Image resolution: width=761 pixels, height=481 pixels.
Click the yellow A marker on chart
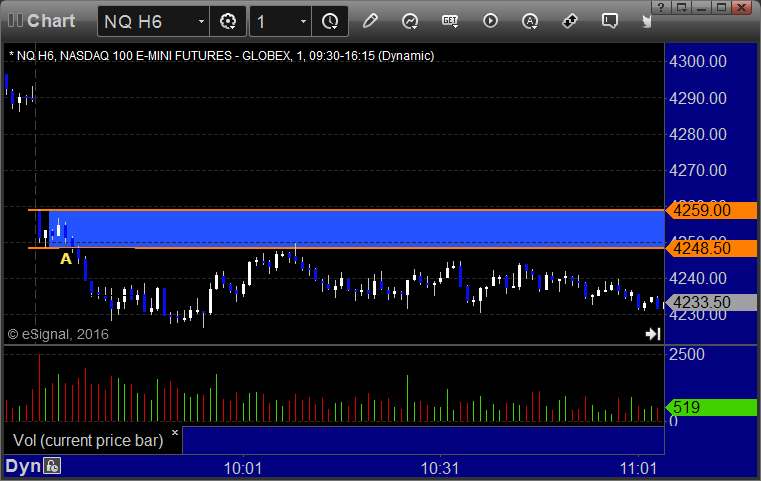click(66, 259)
